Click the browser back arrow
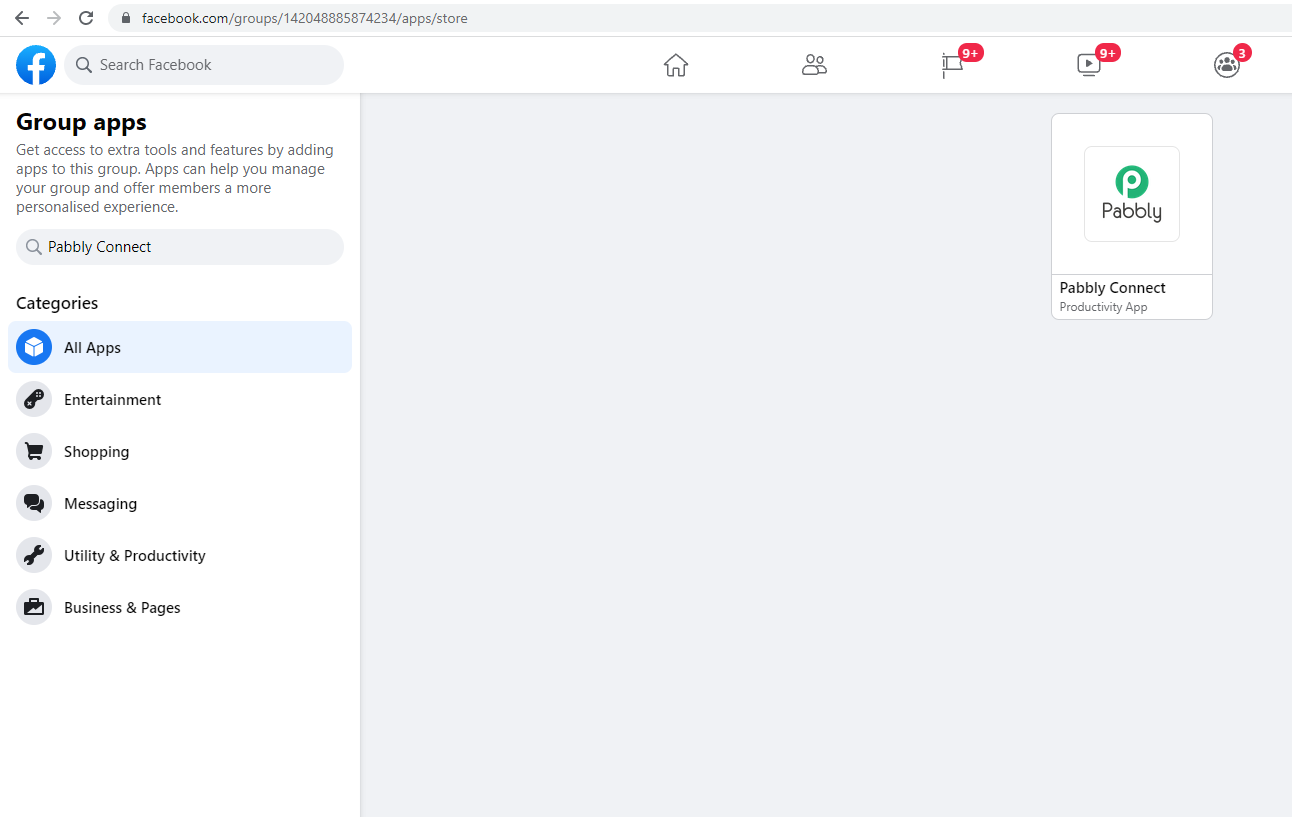 pyautogui.click(x=22, y=18)
